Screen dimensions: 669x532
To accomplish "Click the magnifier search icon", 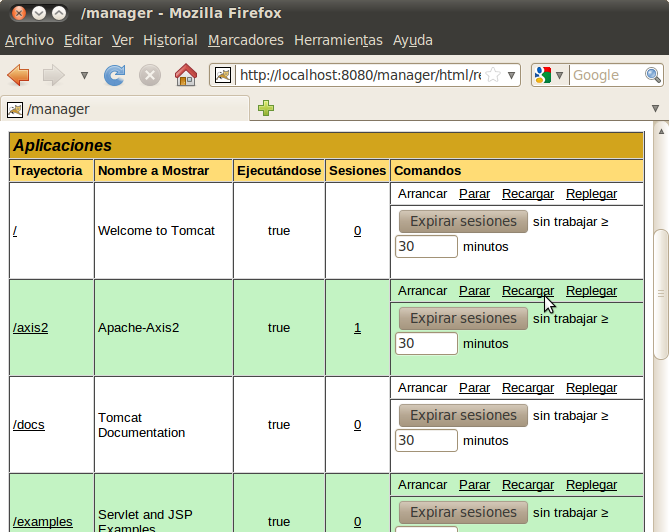I will coord(653,76).
